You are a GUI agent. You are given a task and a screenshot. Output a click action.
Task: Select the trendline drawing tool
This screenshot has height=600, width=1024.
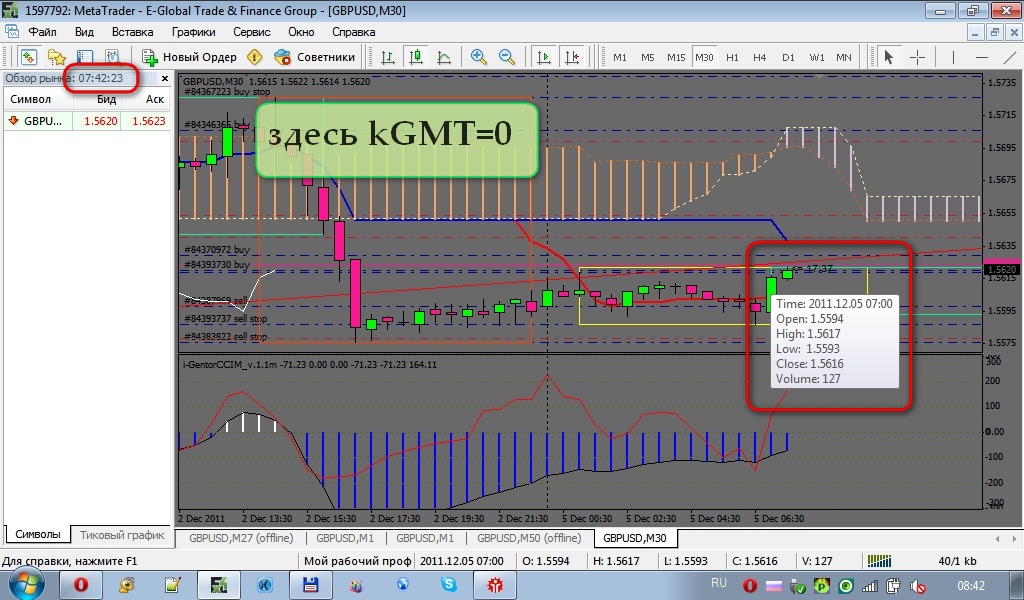[1010, 57]
